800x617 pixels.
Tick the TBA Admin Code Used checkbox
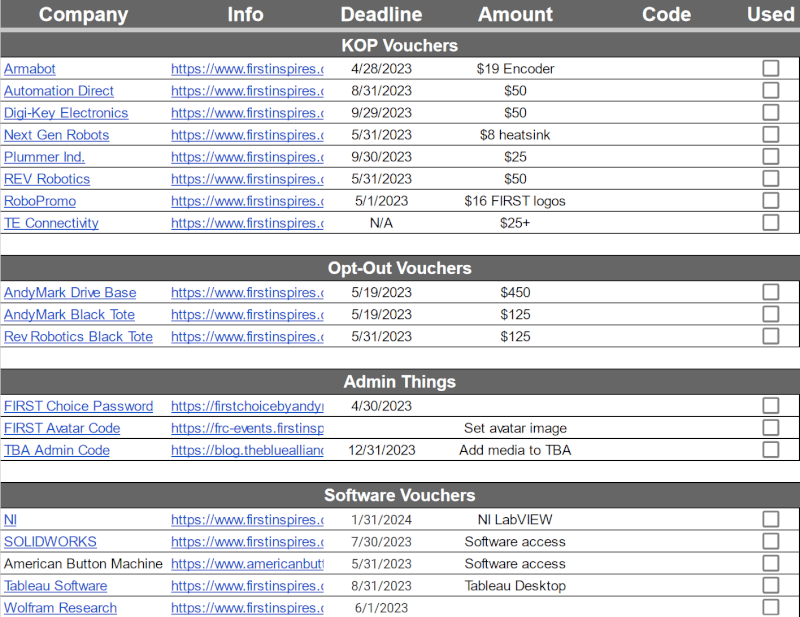[x=770, y=450]
